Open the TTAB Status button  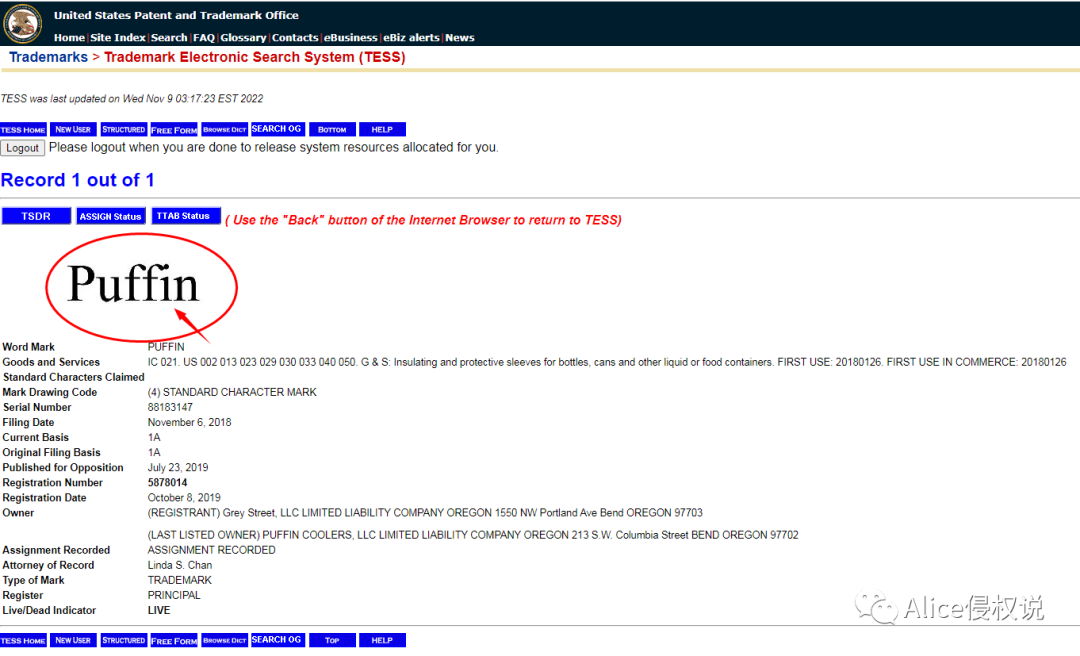pos(186,216)
